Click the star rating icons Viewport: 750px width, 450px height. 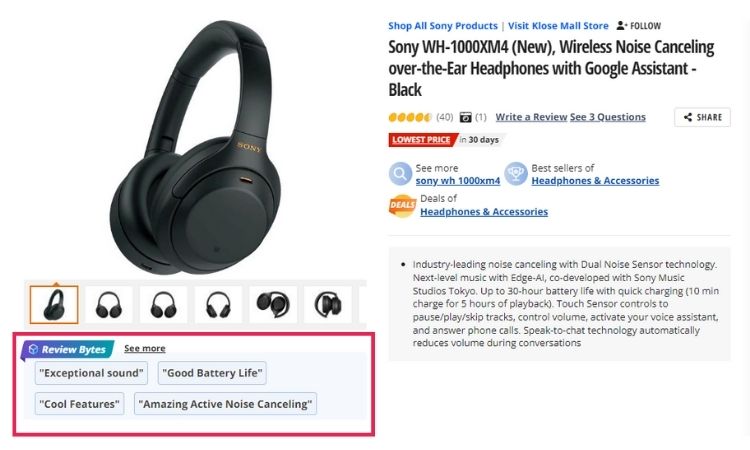pyautogui.click(x=410, y=117)
